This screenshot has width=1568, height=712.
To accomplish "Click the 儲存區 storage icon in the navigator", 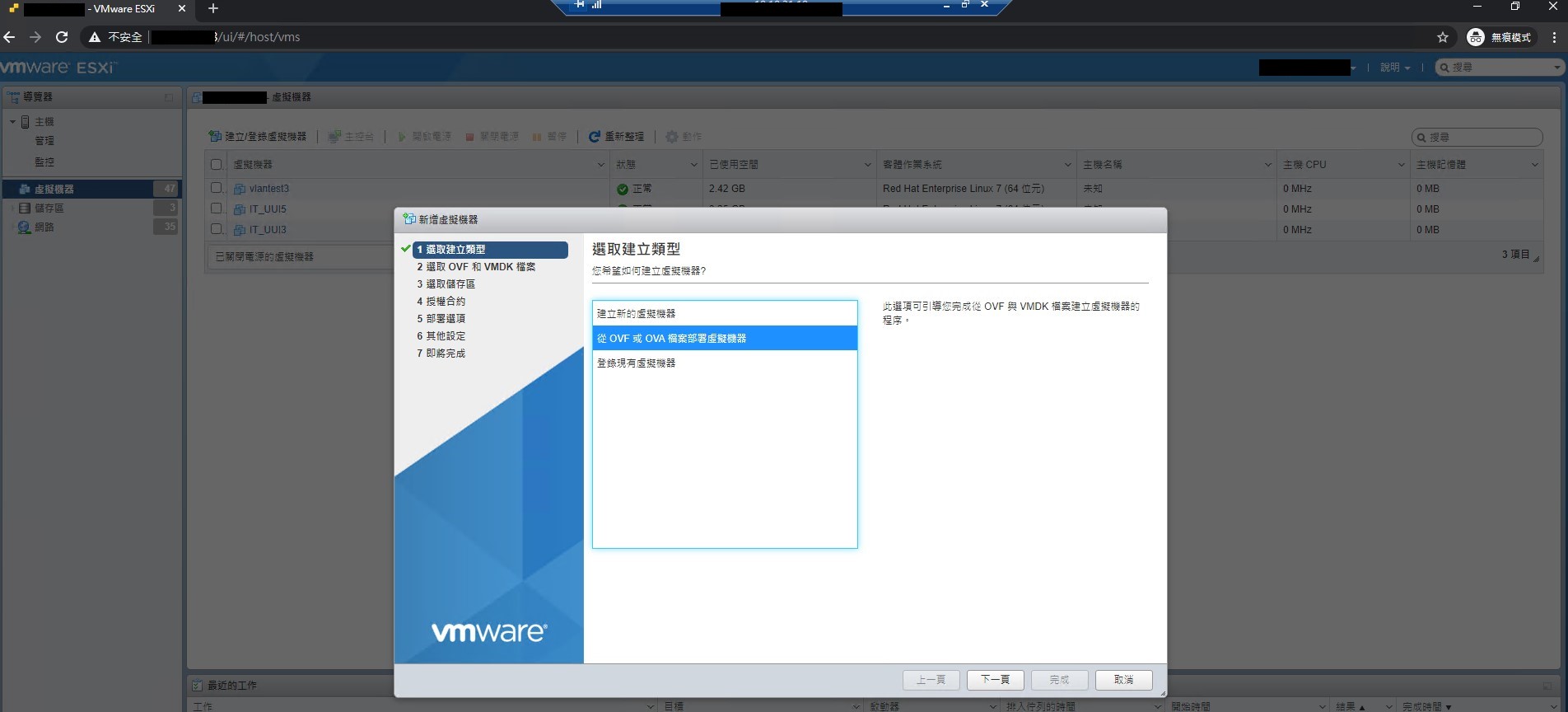I will point(25,208).
